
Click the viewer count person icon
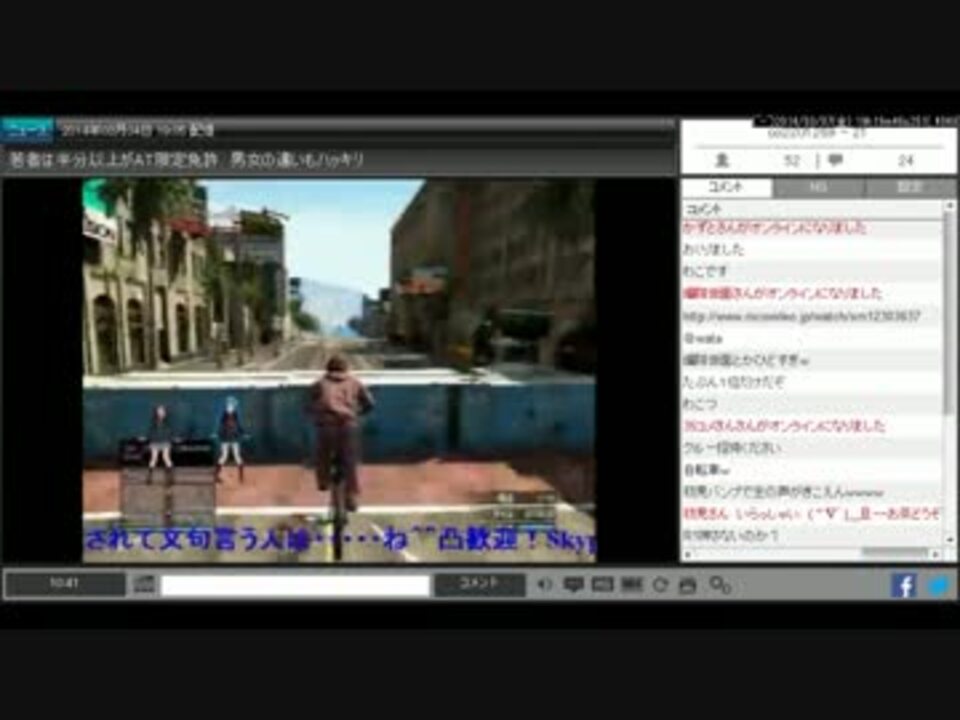tap(722, 160)
